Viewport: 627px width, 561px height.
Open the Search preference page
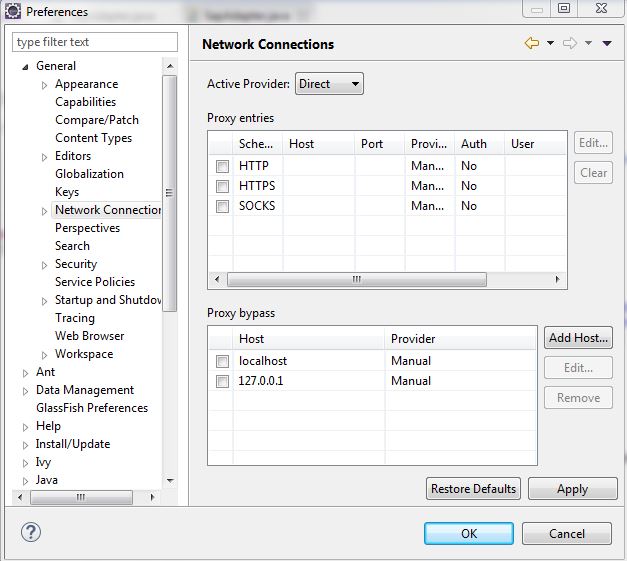click(x=72, y=246)
